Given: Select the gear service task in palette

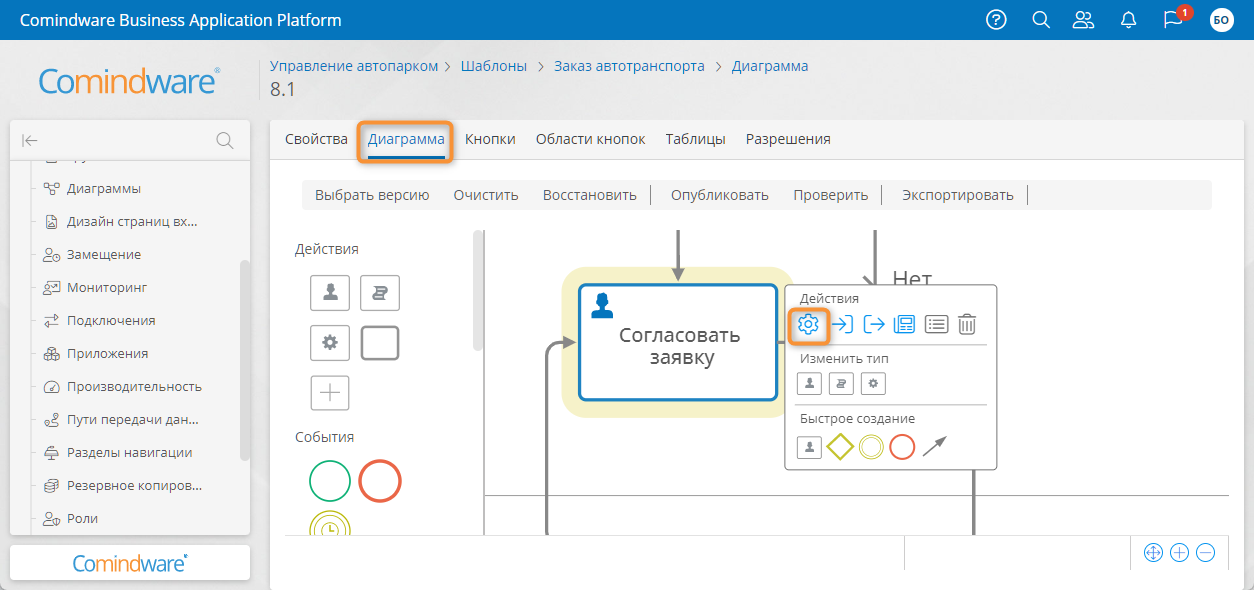Looking at the screenshot, I should 330,343.
